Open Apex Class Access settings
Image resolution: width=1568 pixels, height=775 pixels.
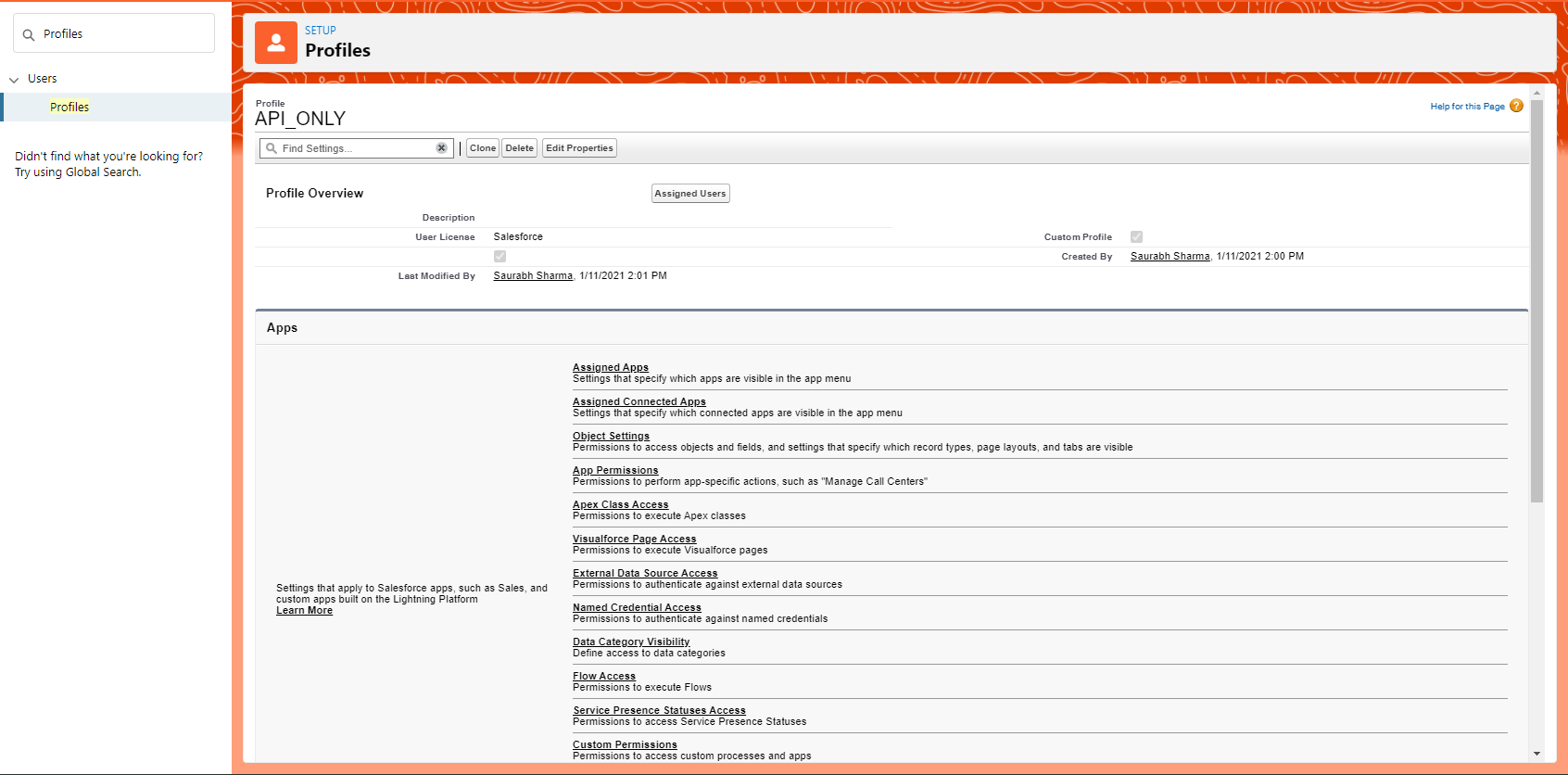click(620, 504)
